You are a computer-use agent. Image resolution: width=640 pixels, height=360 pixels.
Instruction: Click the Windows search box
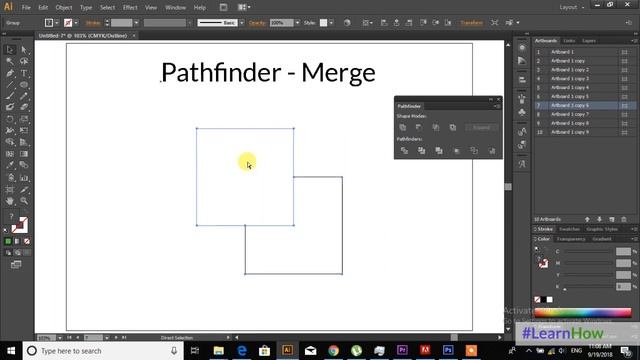click(103, 351)
